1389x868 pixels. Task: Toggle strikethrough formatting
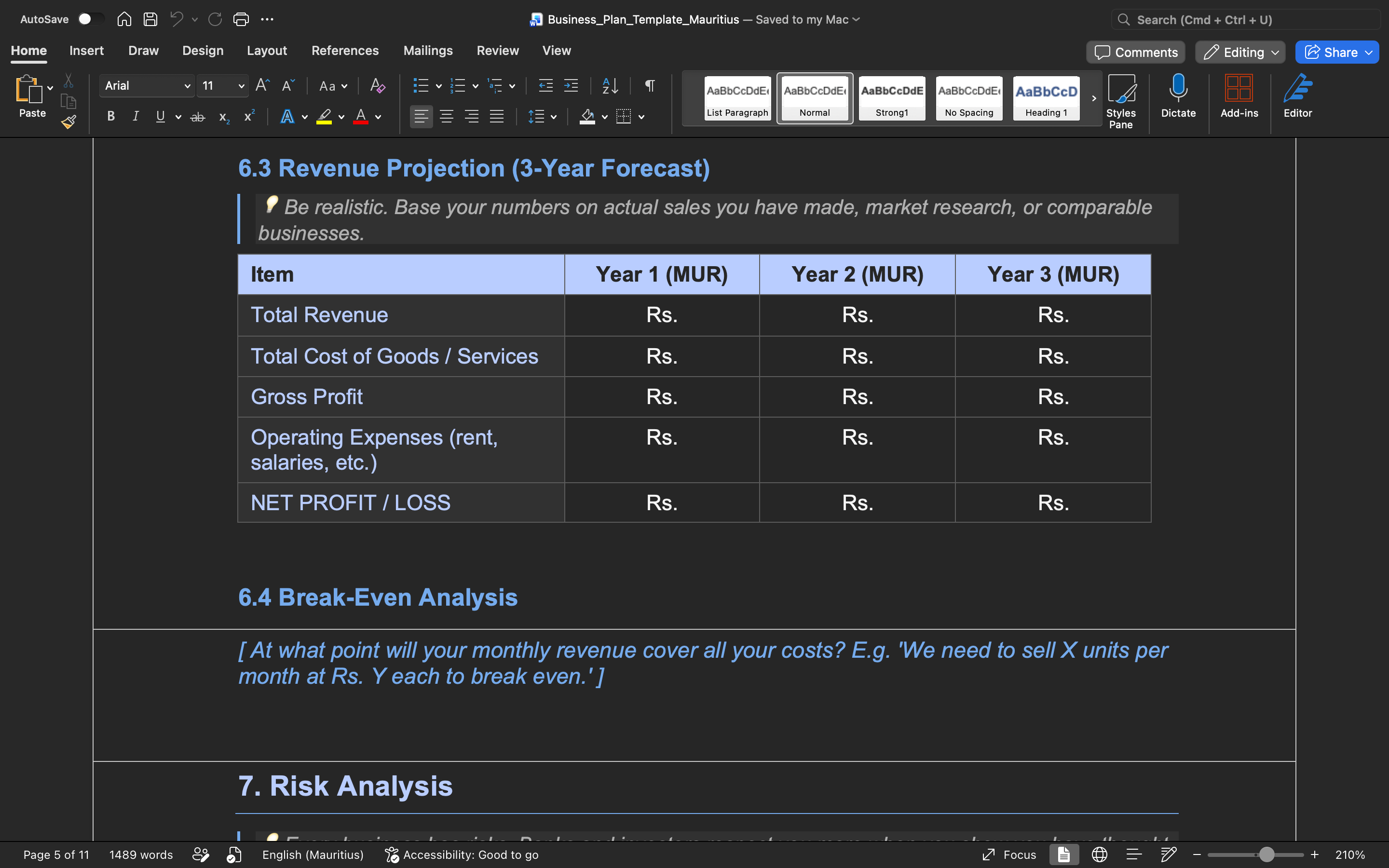pos(197,117)
